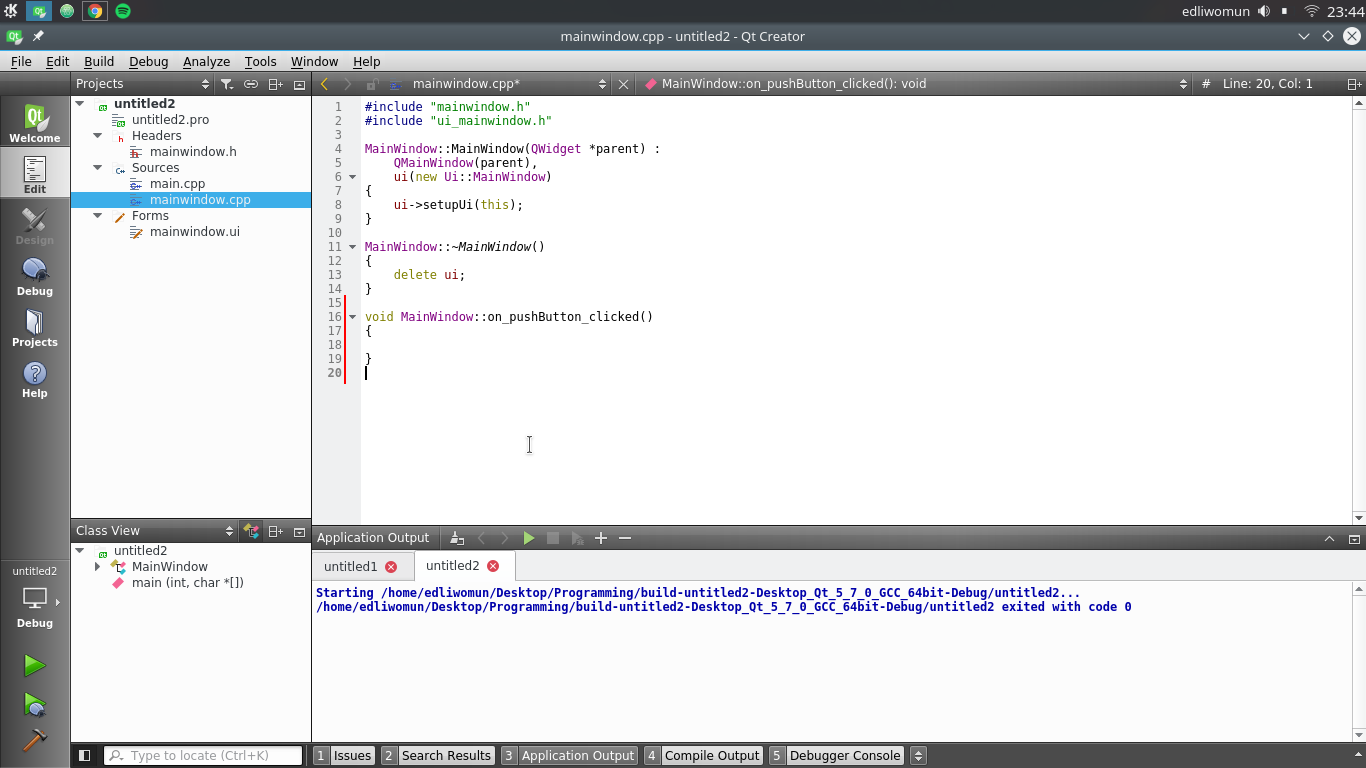Zoom out Application Output text

(x=625, y=538)
